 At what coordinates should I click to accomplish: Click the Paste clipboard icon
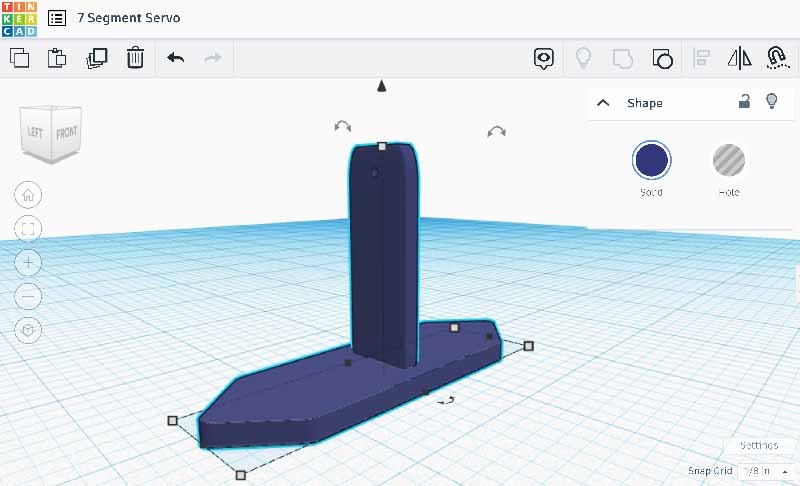click(x=58, y=58)
